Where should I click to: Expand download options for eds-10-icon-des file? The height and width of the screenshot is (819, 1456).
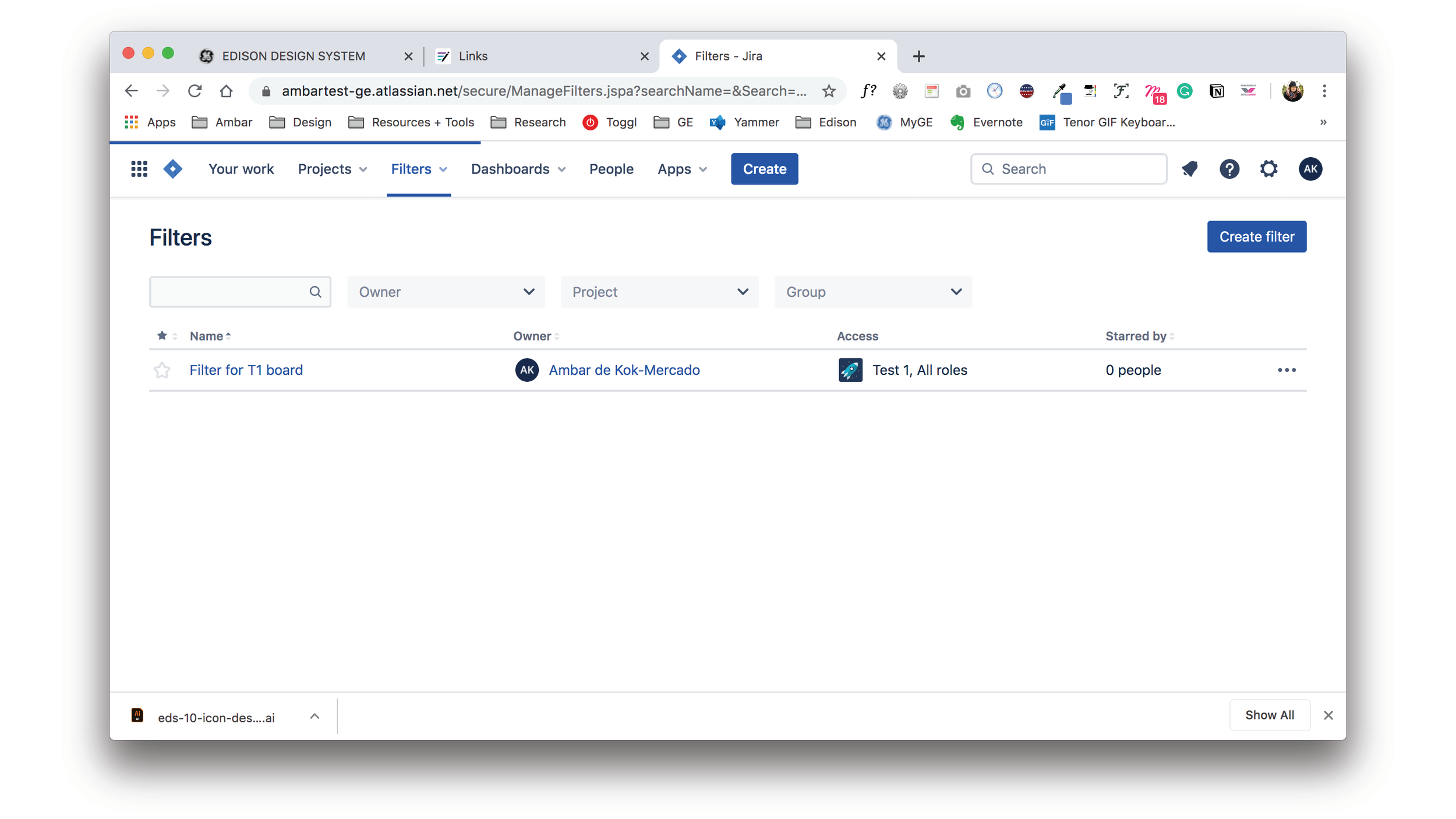tap(314, 716)
